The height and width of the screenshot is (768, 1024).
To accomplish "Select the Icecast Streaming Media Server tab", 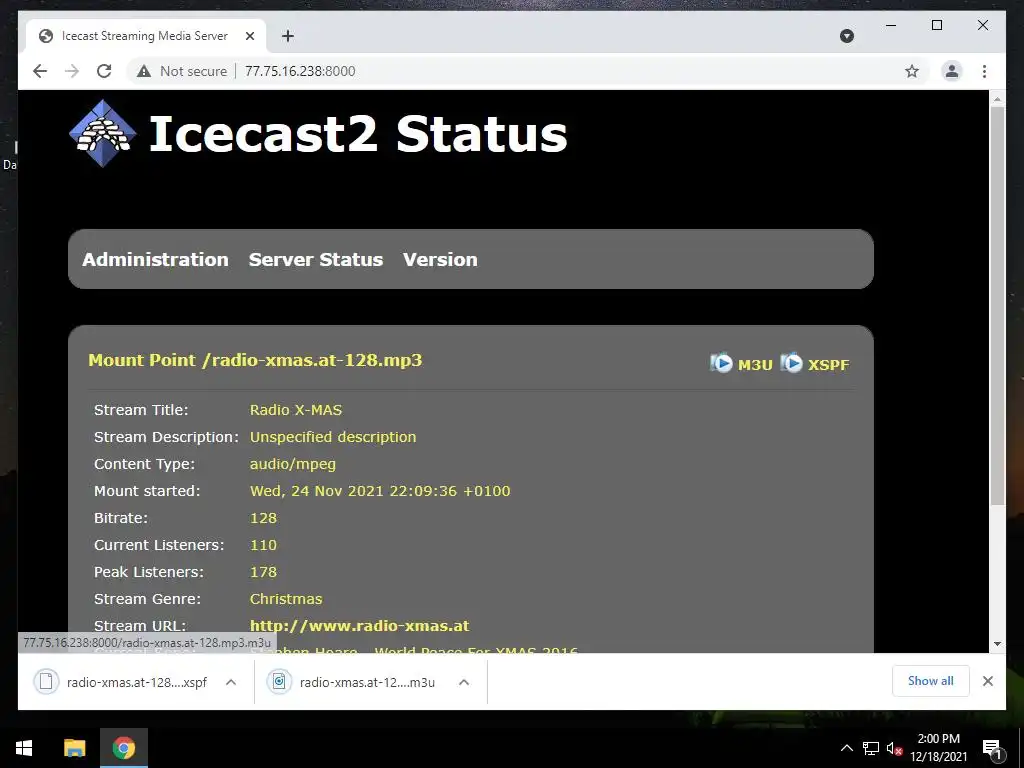I will coord(145,36).
